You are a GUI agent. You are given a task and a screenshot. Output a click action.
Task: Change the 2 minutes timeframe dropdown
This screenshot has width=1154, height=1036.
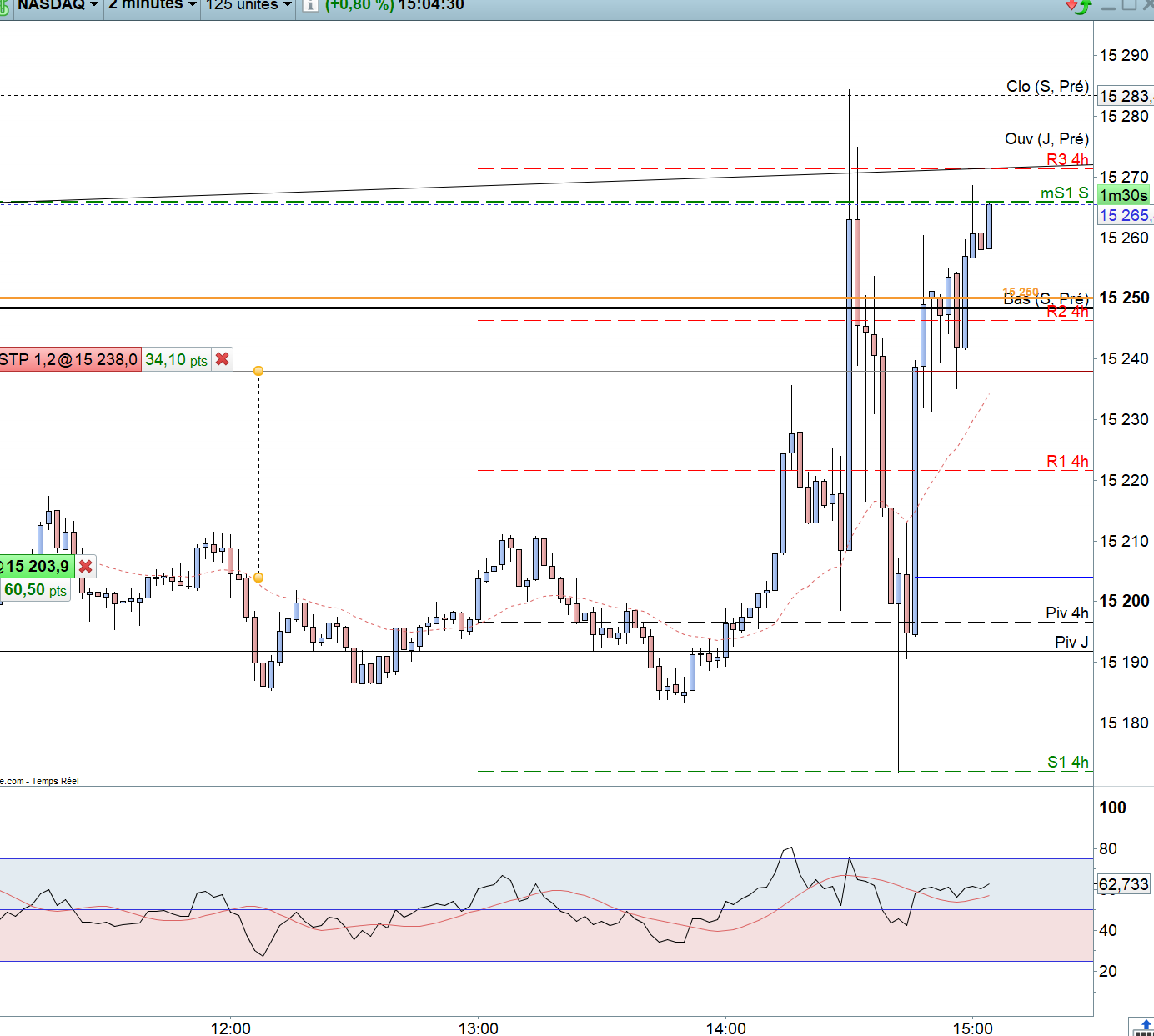click(153, 5)
